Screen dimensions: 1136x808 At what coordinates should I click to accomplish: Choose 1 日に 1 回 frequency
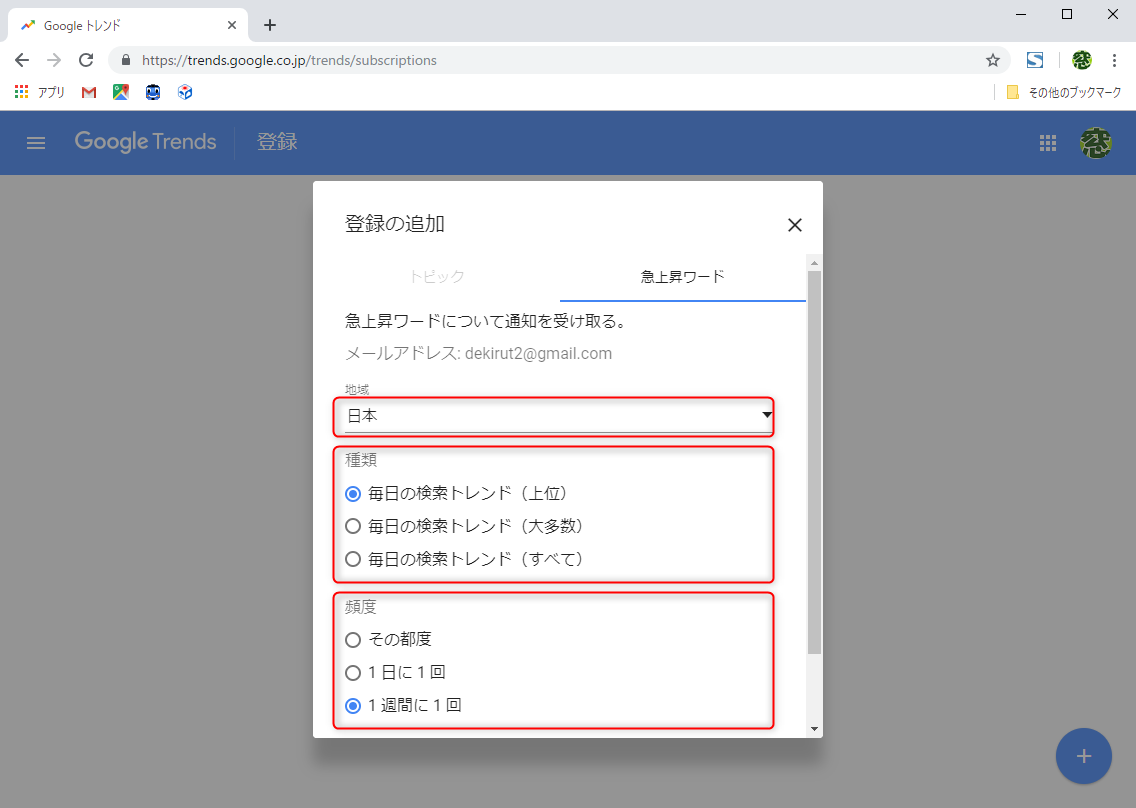tap(352, 672)
